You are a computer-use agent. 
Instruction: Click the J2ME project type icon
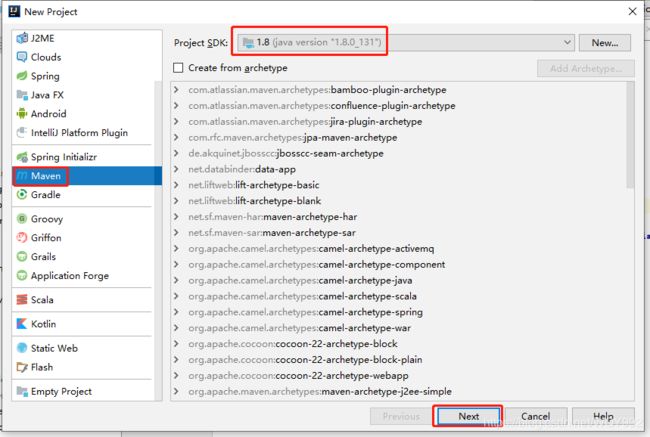click(22, 38)
